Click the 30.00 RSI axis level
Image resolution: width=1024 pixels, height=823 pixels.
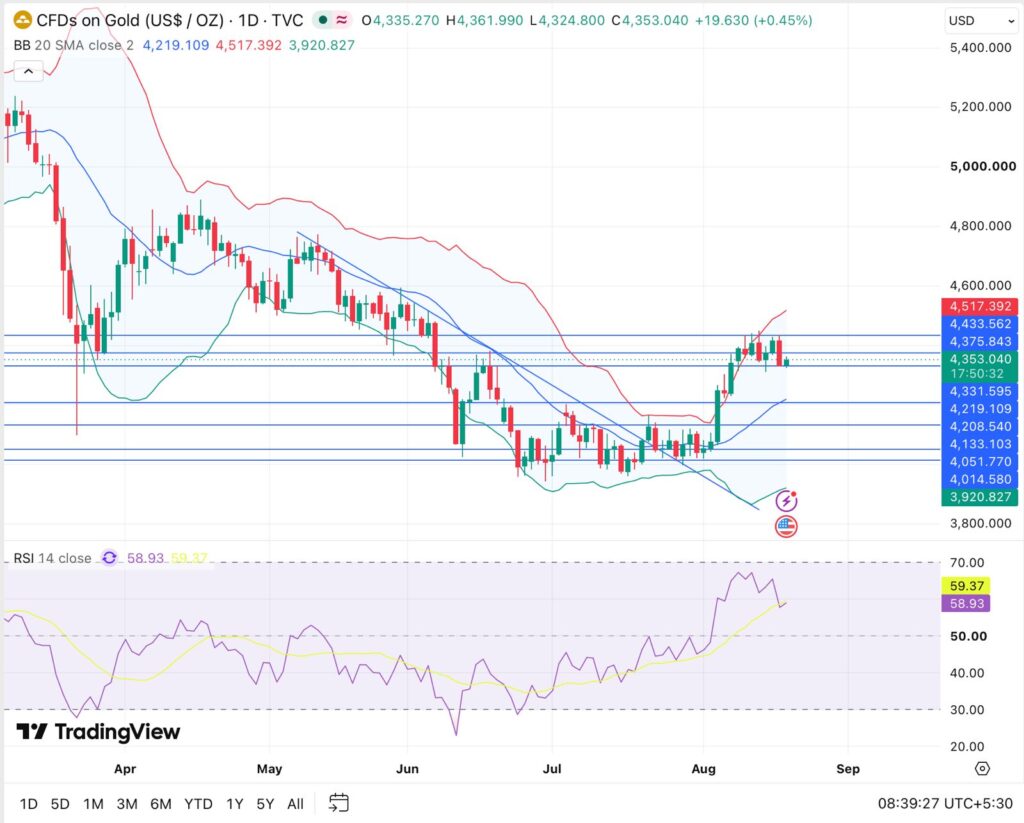967,709
